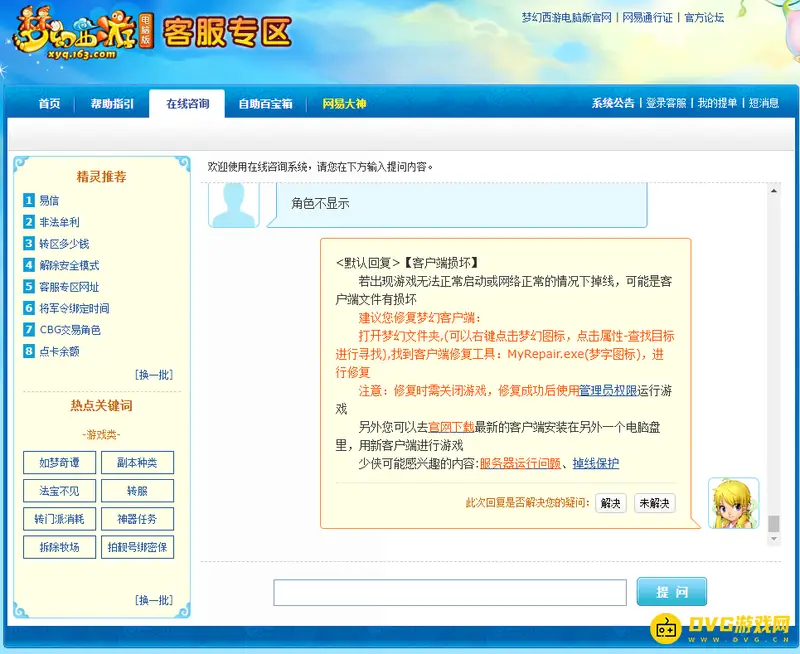Select recommended item 1 易信
800x654 pixels.
(49, 200)
